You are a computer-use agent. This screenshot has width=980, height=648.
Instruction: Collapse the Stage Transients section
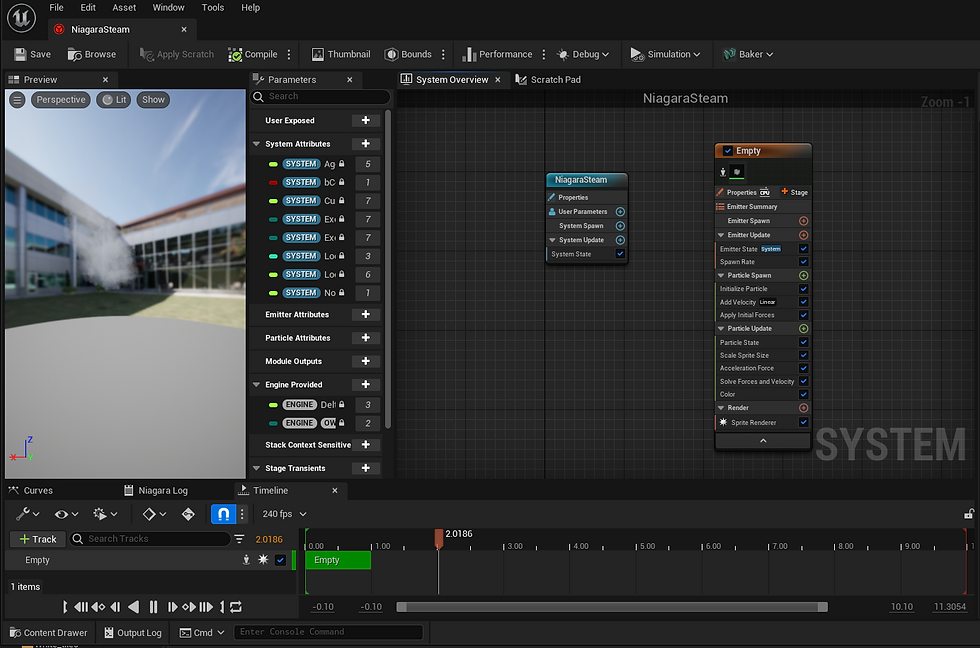[x=256, y=468]
